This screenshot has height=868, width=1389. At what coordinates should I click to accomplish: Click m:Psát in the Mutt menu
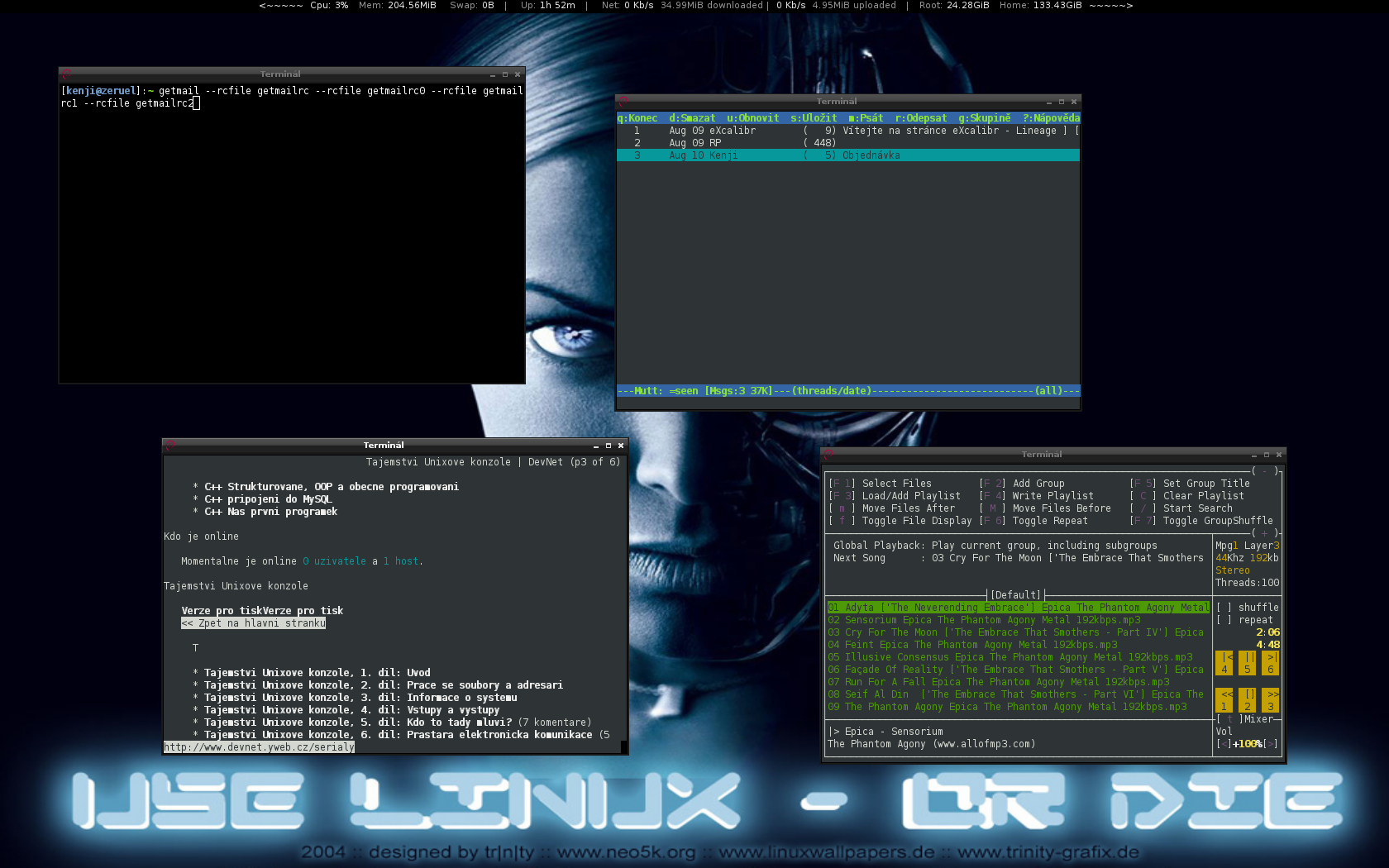click(x=866, y=118)
